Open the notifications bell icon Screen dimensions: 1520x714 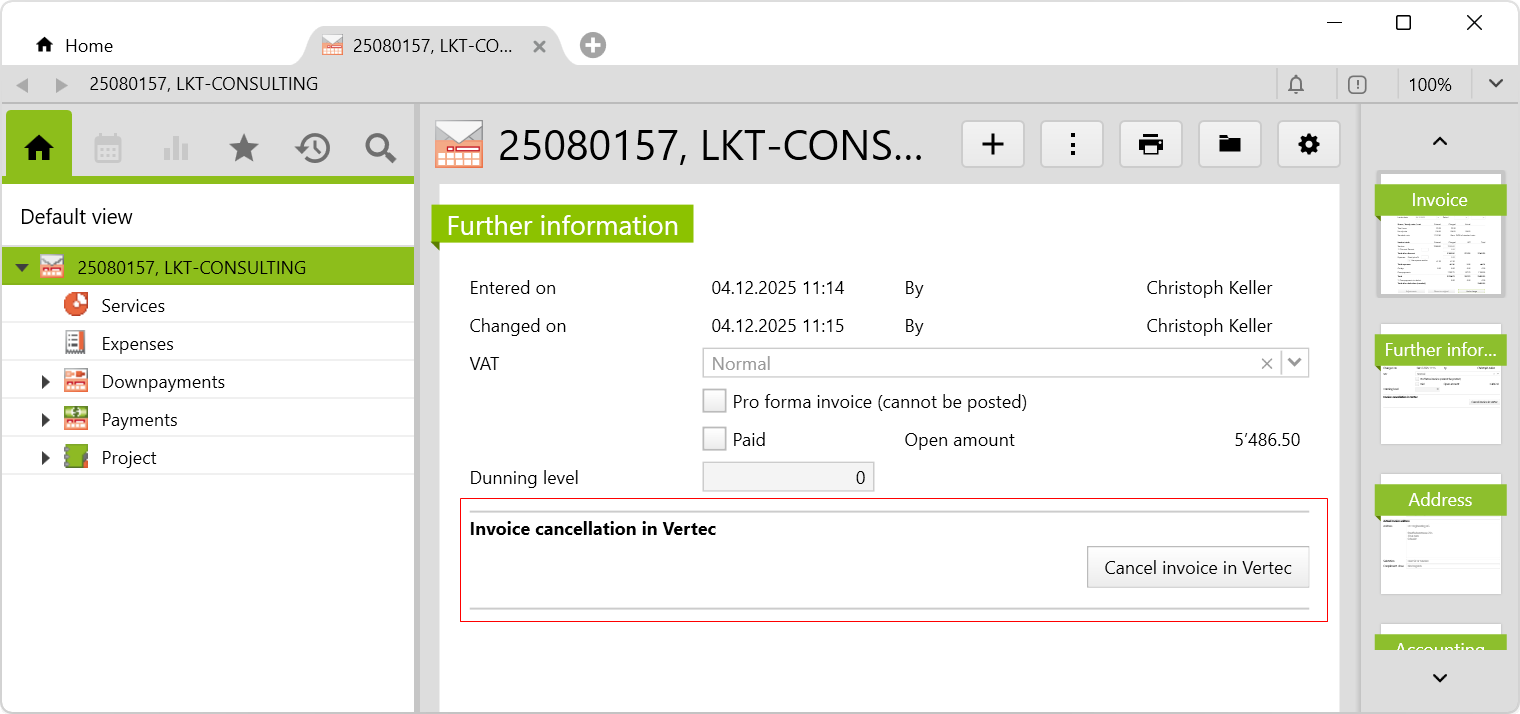(1296, 85)
